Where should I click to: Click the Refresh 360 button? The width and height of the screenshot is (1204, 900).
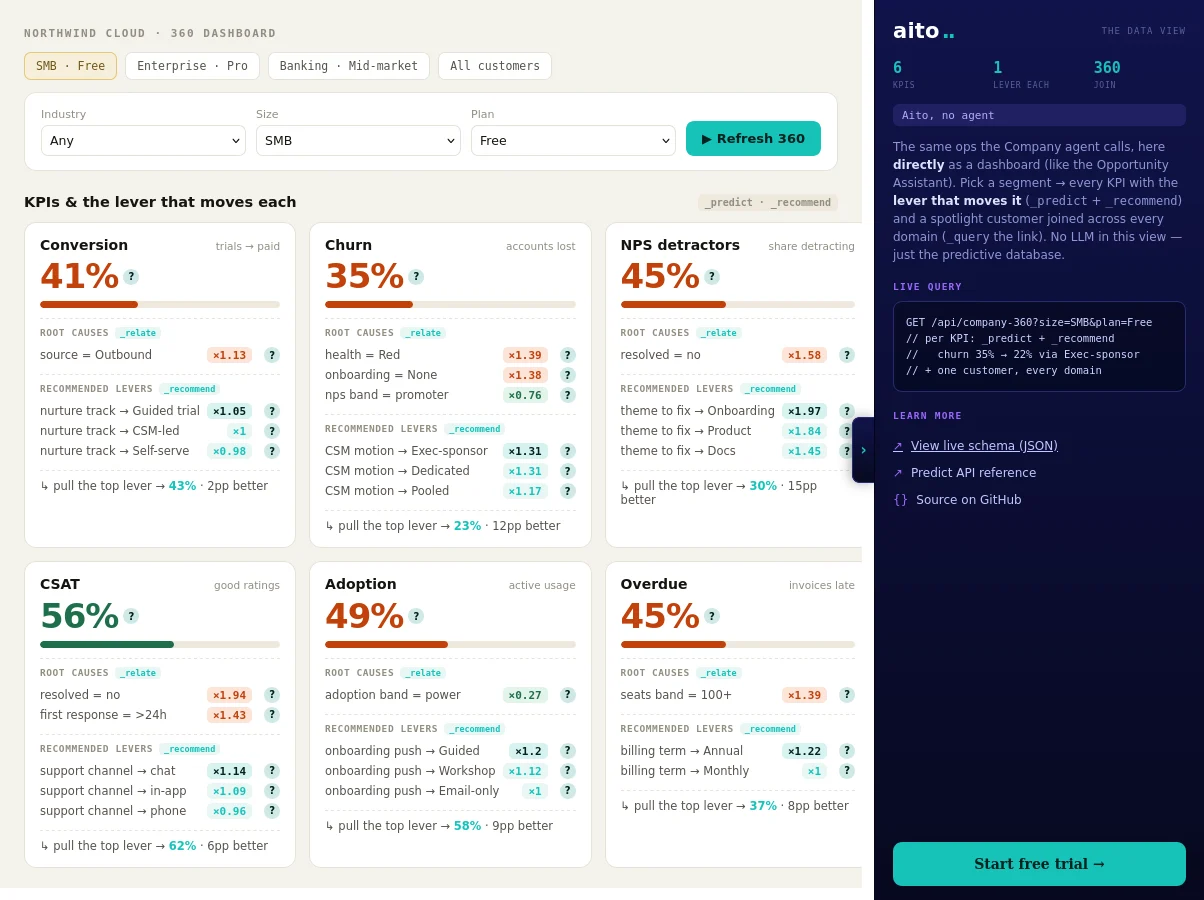753,138
